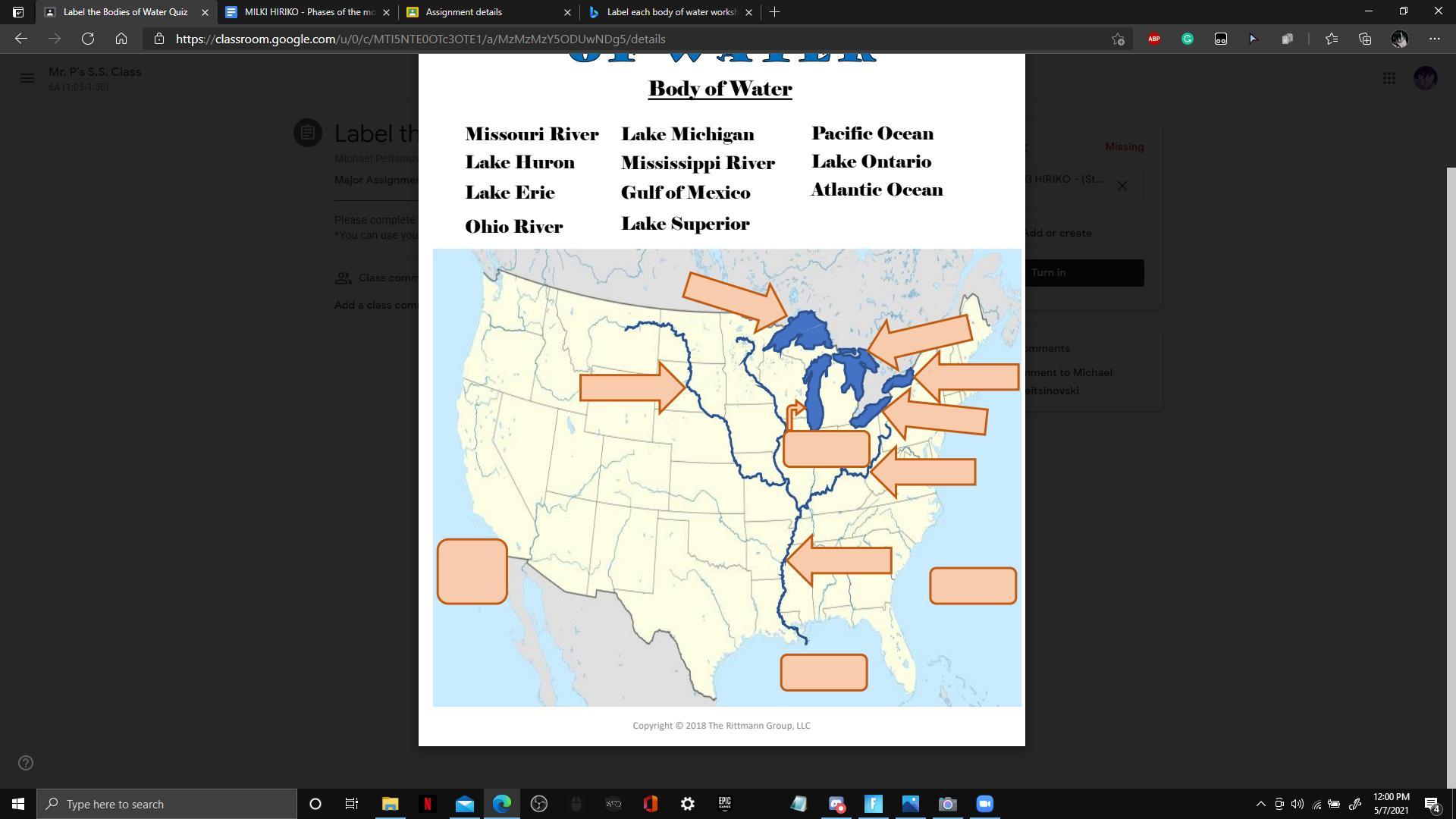This screenshot has width=1456, height=819.
Task: Add page to favorites star icon
Action: [1118, 39]
